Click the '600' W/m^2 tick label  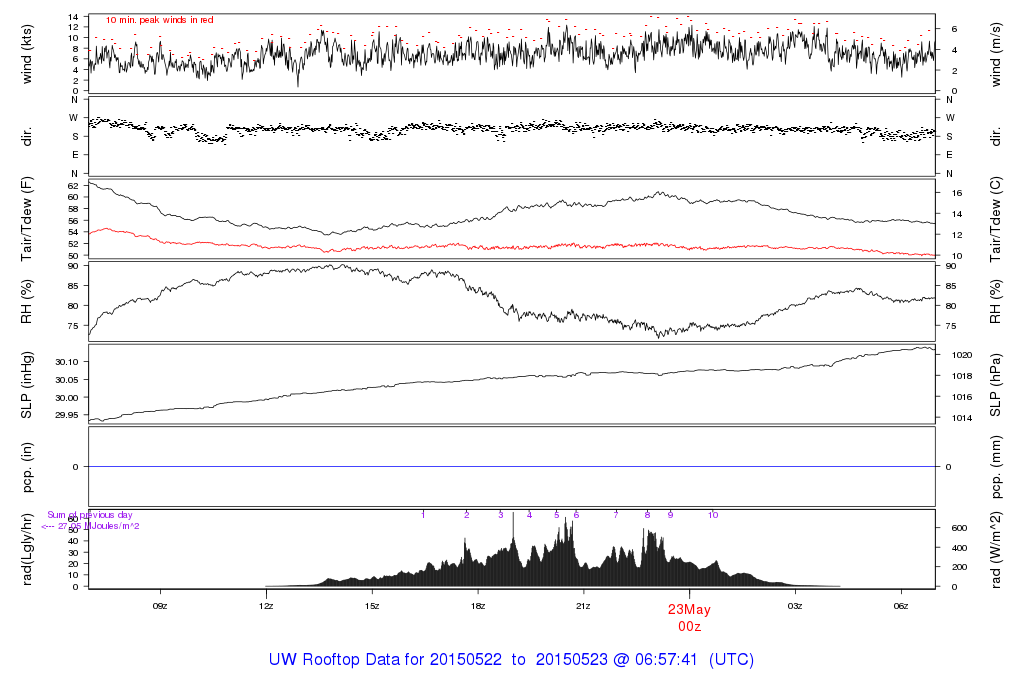coord(959,528)
